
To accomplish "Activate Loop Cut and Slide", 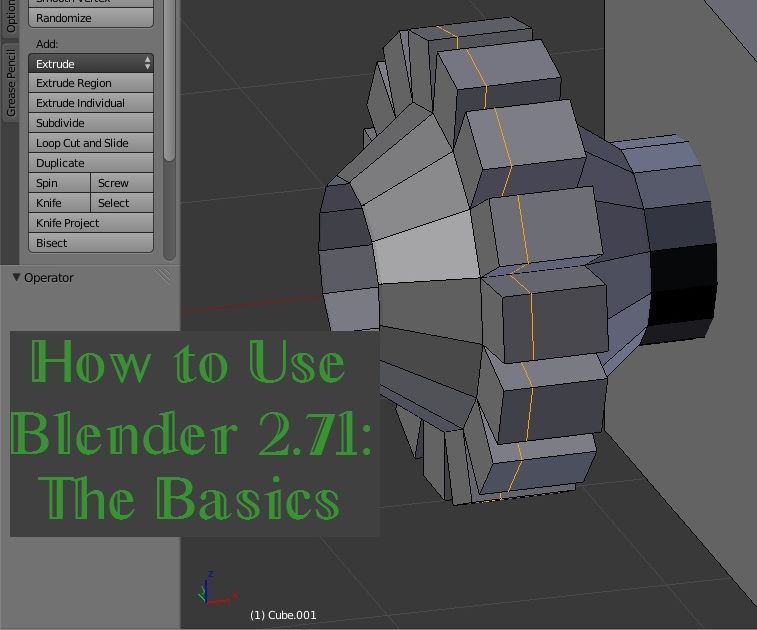I will pyautogui.click(x=91, y=143).
